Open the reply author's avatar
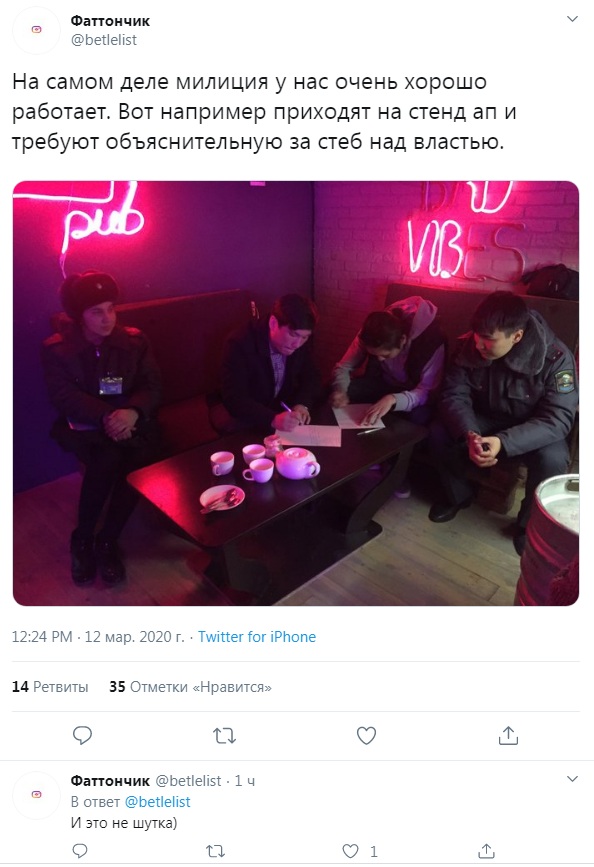This screenshot has width=594, height=867. [37, 795]
